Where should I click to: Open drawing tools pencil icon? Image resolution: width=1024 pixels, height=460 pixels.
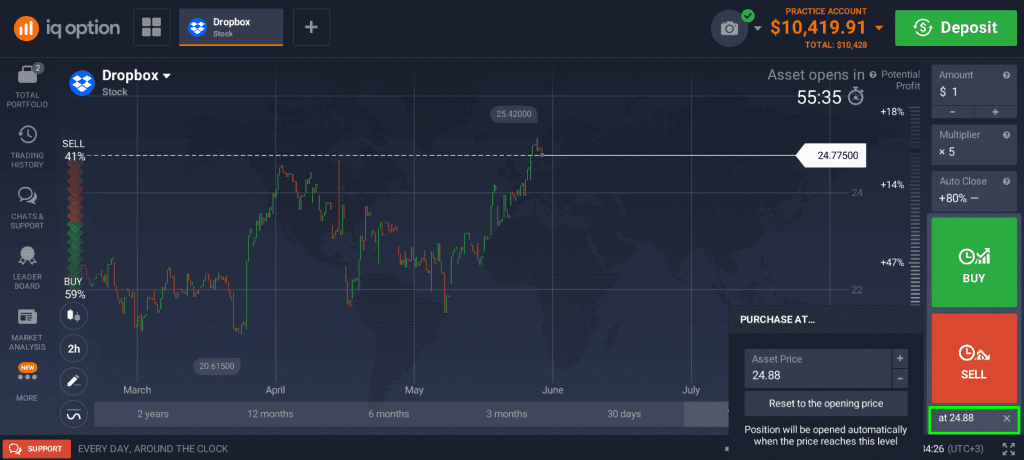tap(73, 380)
